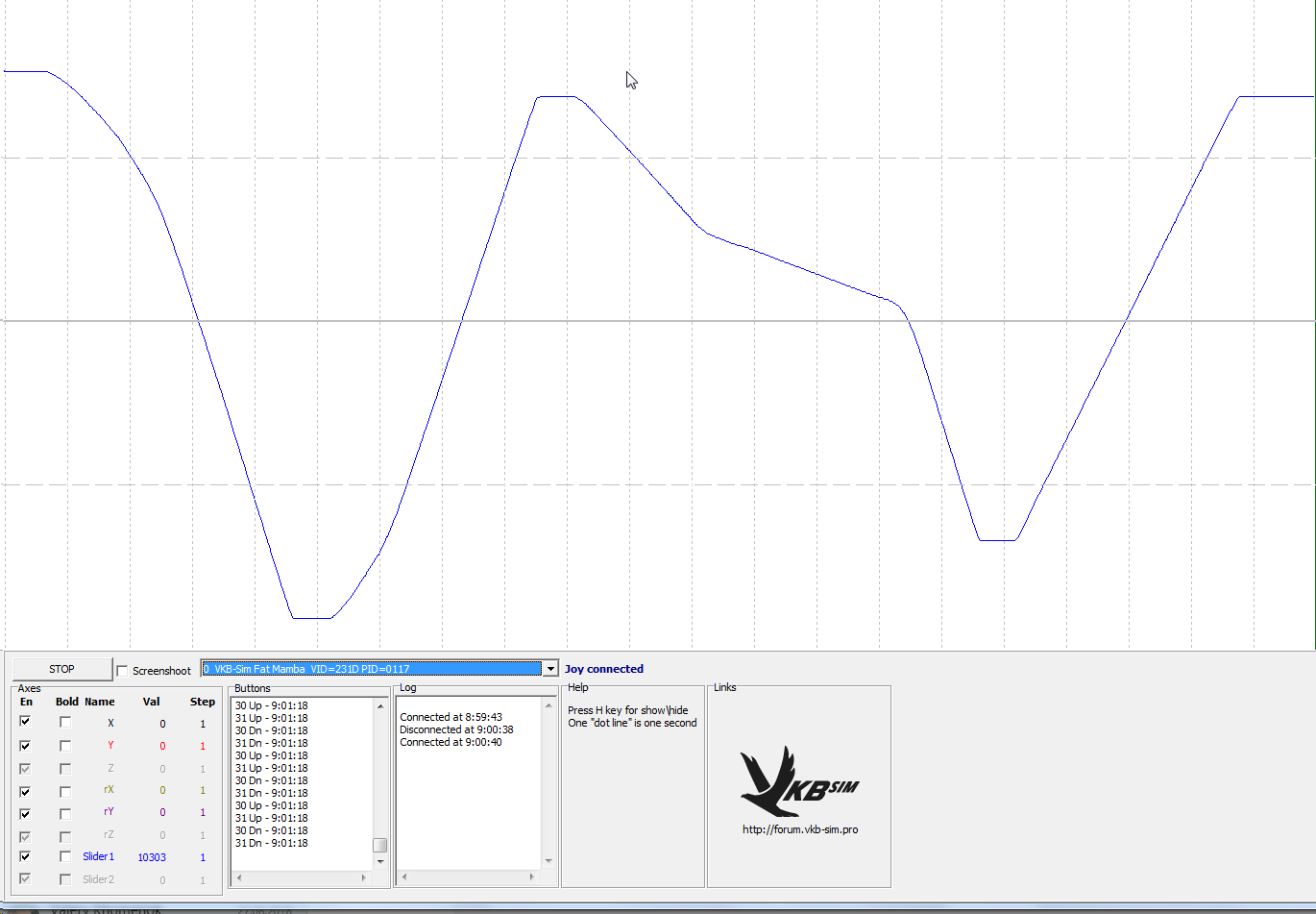
Task: Click the Step value for Y axis
Action: click(203, 746)
